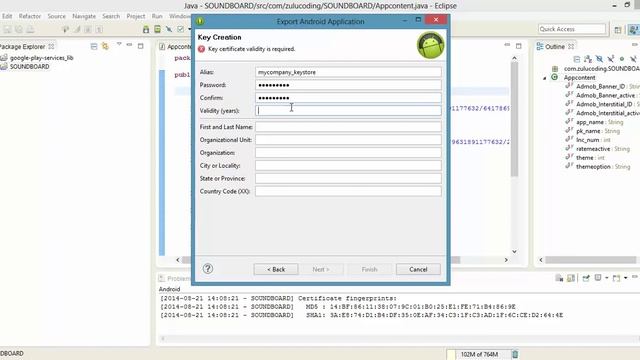Image resolution: width=640 pixels, height=360 pixels.
Task: Clear Console icon in console toolbar
Action: click(x=559, y=278)
